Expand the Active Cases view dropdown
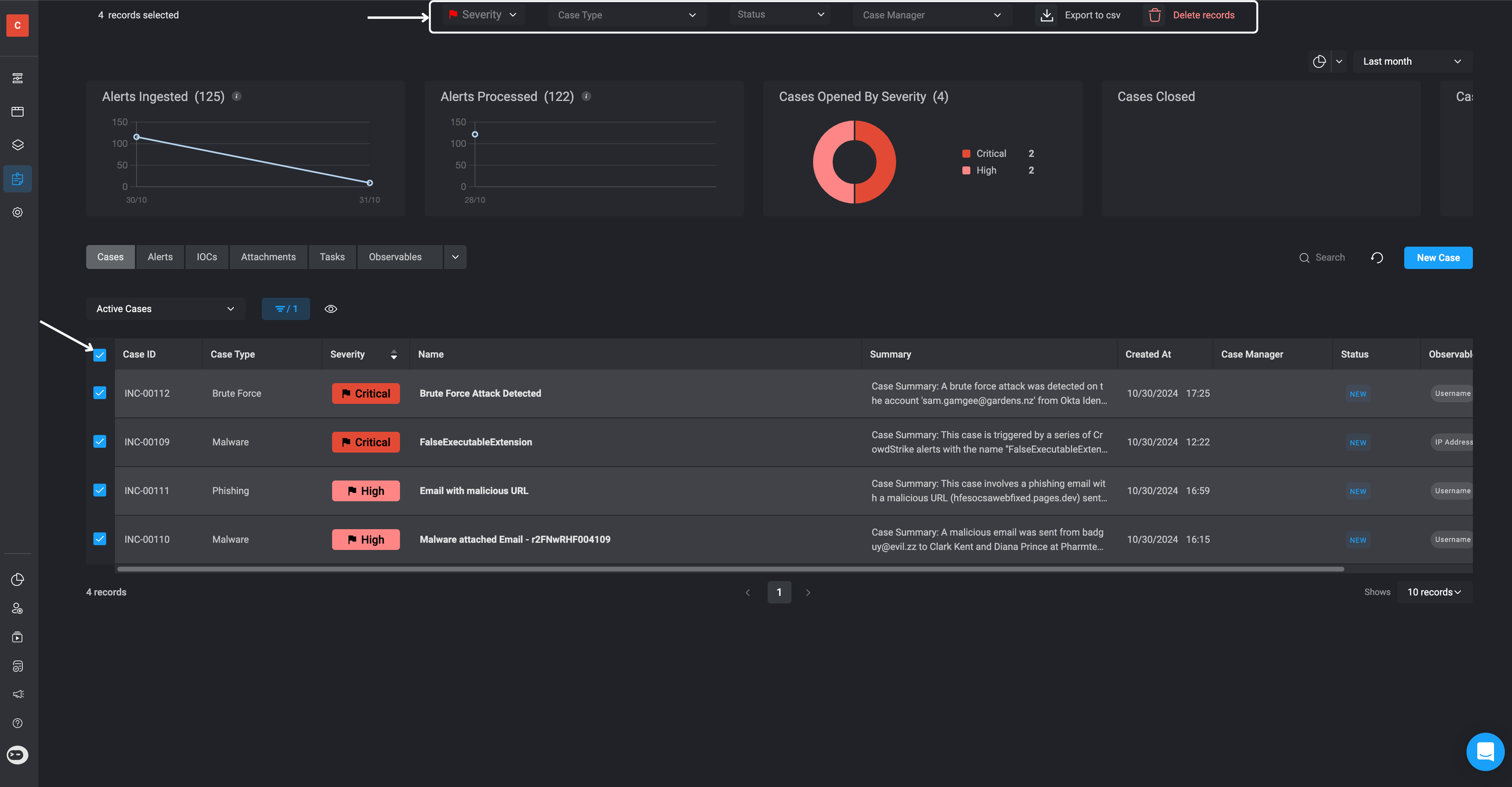Screen dimensions: 1512x787 165,309
